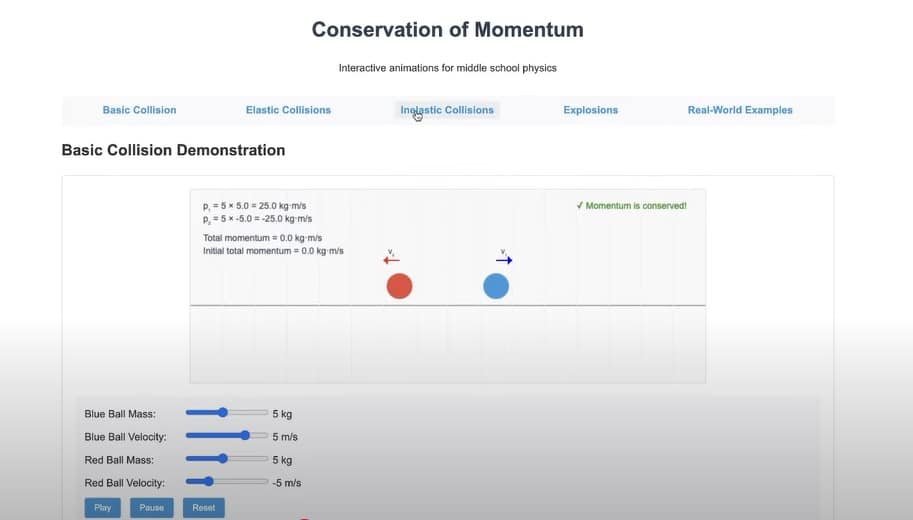
Task: Open the Real-World Examples tab
Action: [740, 110]
